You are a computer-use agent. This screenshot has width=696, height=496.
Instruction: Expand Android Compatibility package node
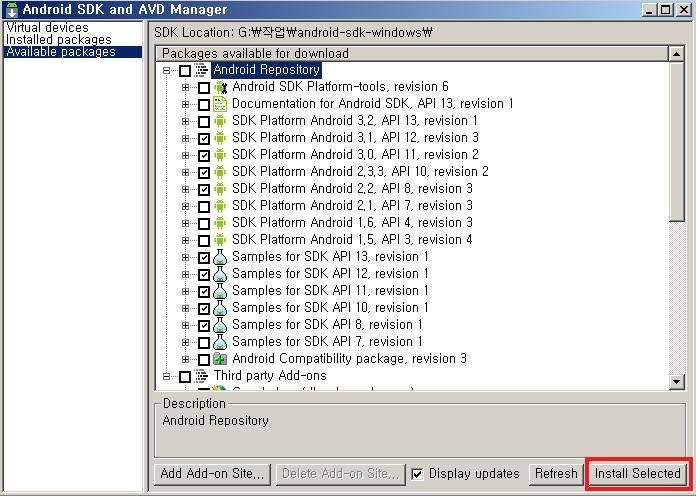coord(186,359)
